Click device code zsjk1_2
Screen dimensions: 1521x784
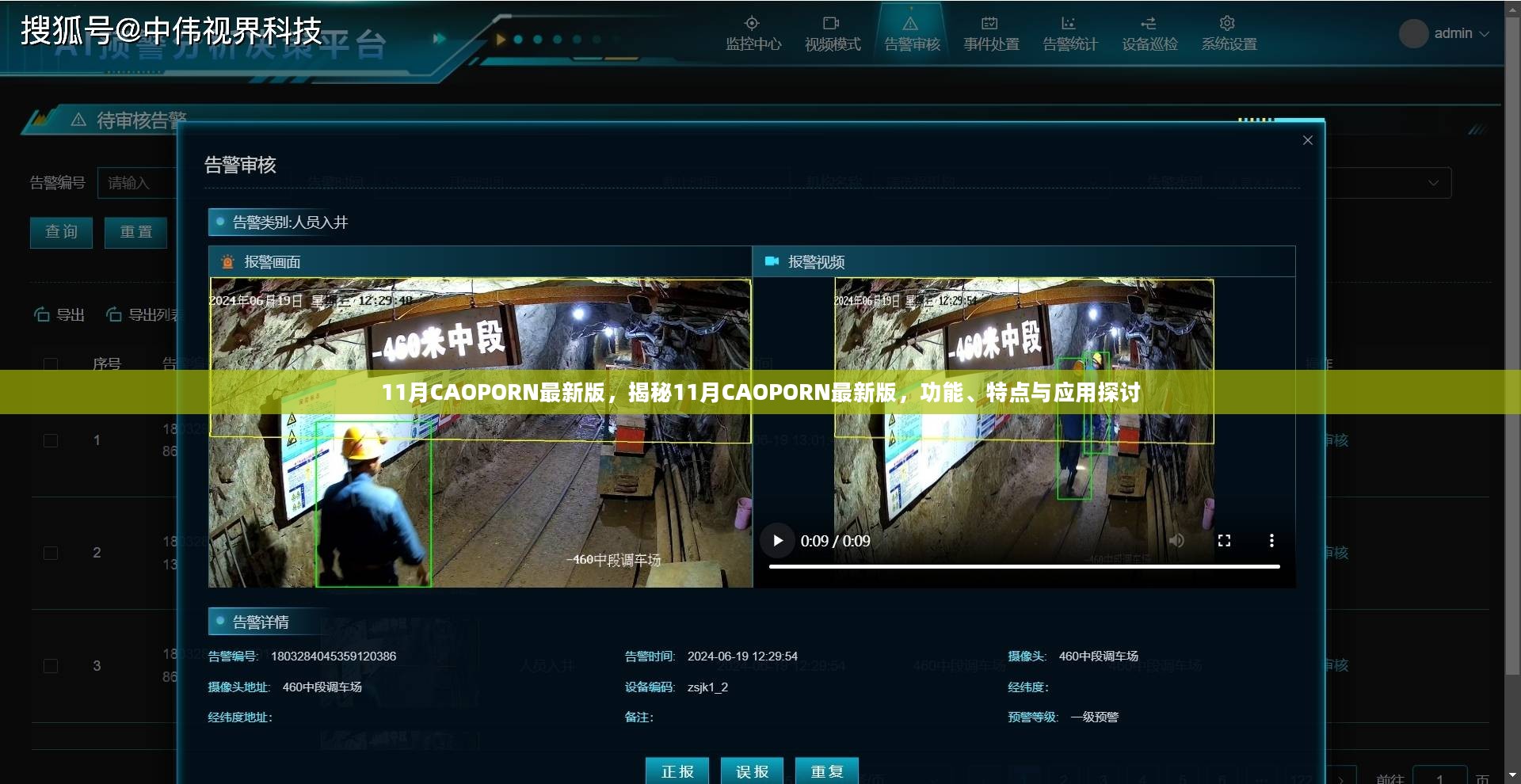point(707,687)
